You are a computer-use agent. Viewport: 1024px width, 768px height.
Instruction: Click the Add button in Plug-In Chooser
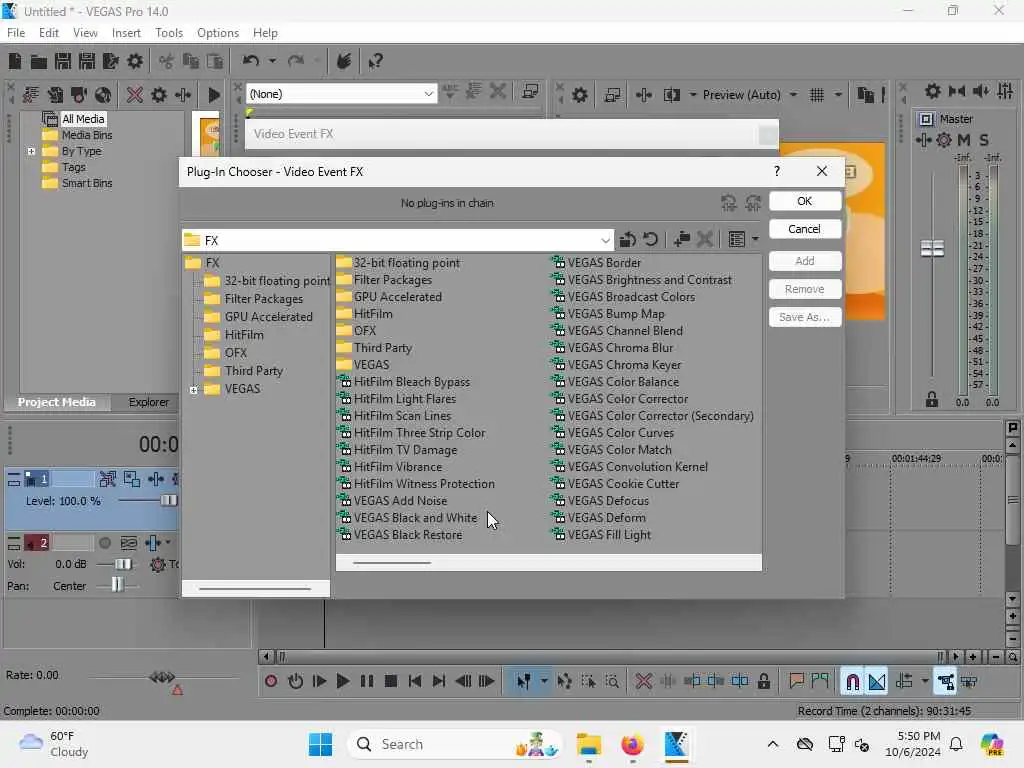pyautogui.click(x=805, y=261)
